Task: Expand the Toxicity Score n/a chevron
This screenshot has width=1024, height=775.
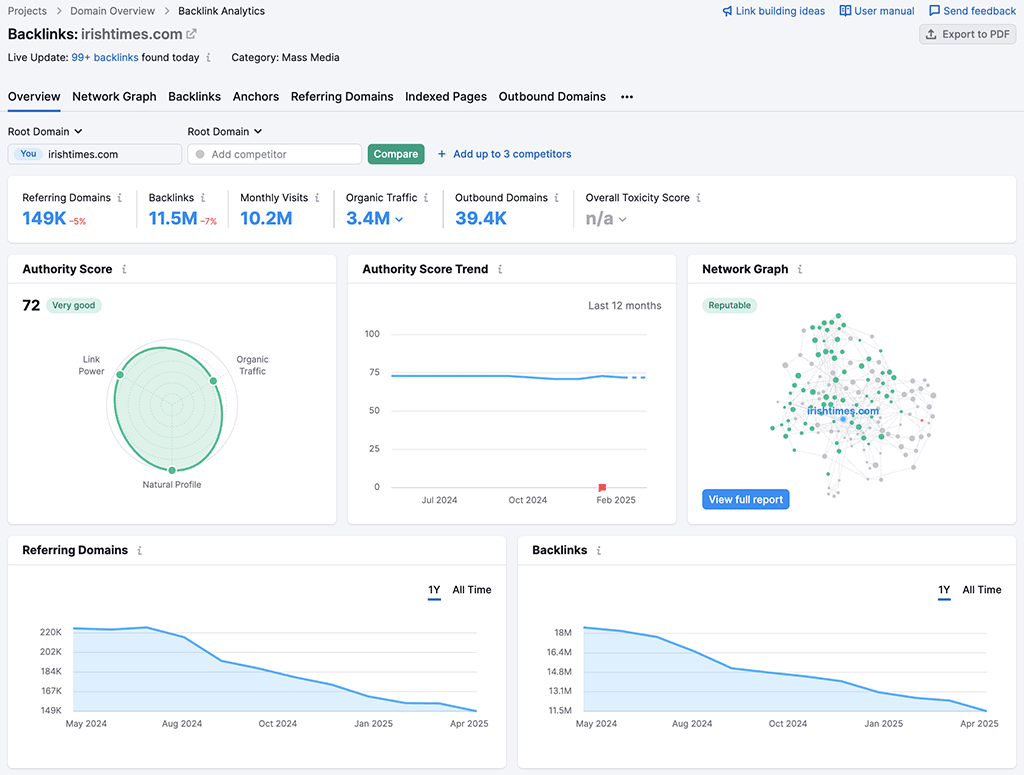Action: click(622, 219)
